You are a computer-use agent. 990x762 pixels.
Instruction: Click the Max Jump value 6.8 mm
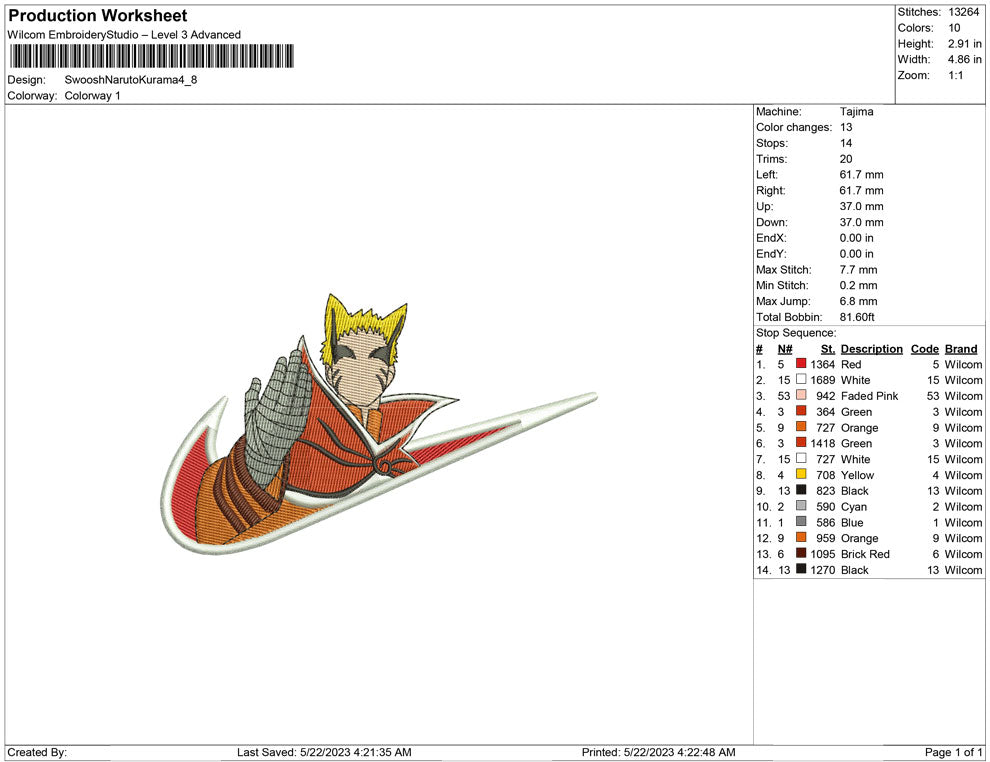pos(858,301)
